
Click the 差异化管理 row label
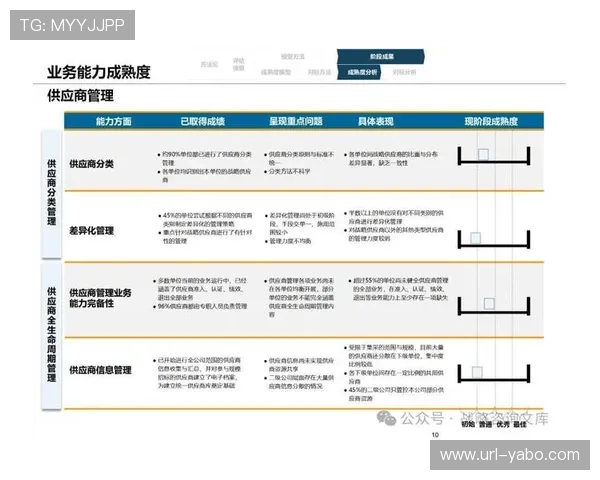[x=91, y=231]
